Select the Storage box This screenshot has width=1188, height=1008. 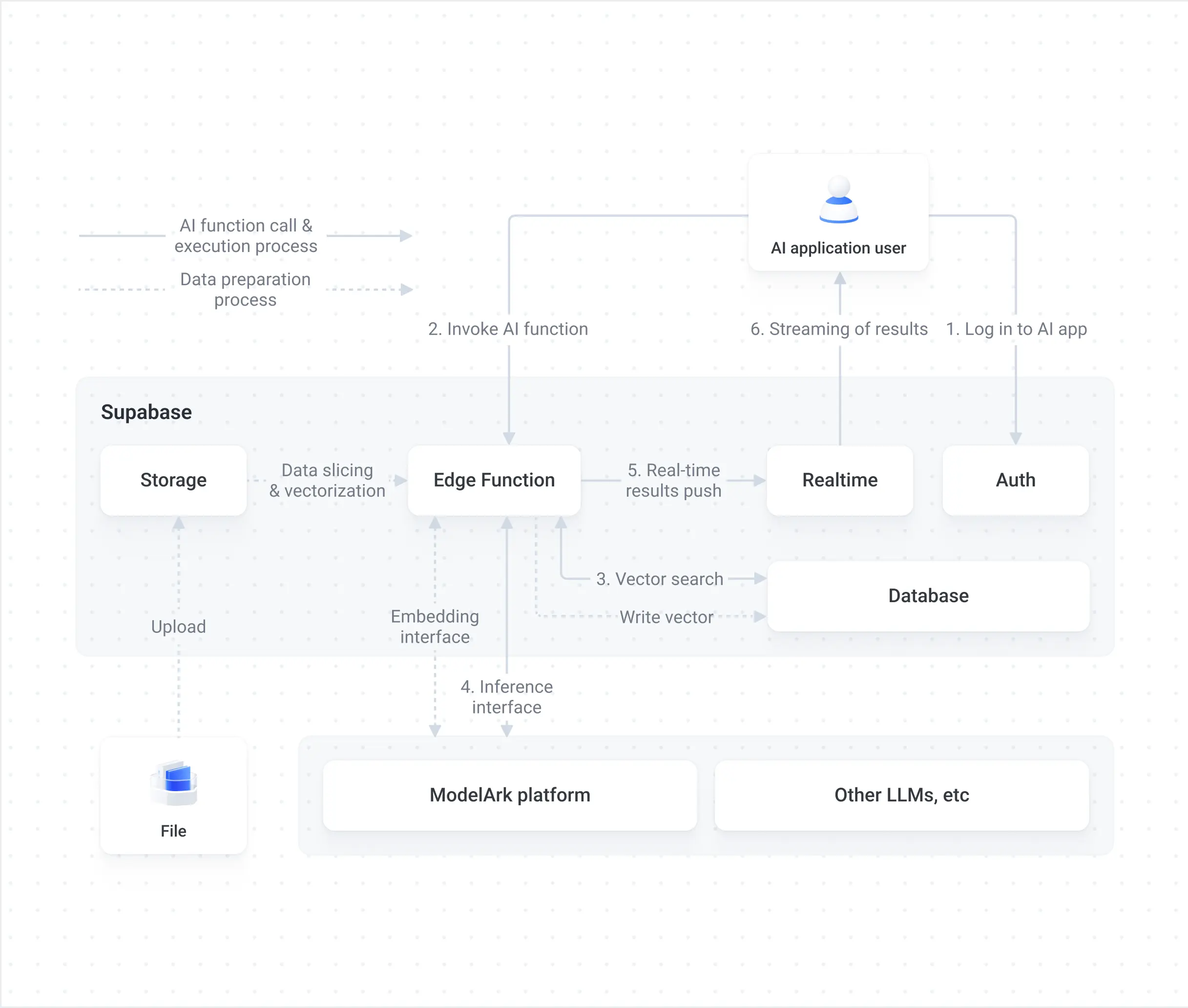pos(174,480)
